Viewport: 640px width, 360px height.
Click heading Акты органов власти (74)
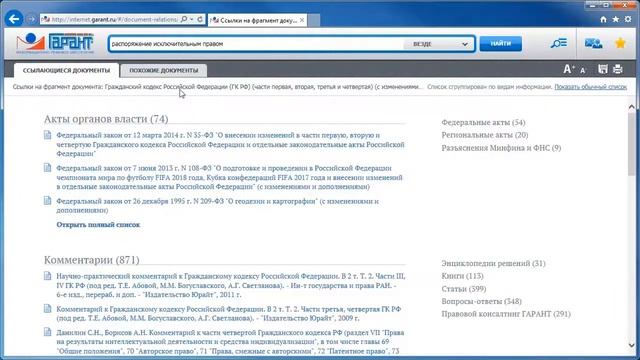coord(106,118)
